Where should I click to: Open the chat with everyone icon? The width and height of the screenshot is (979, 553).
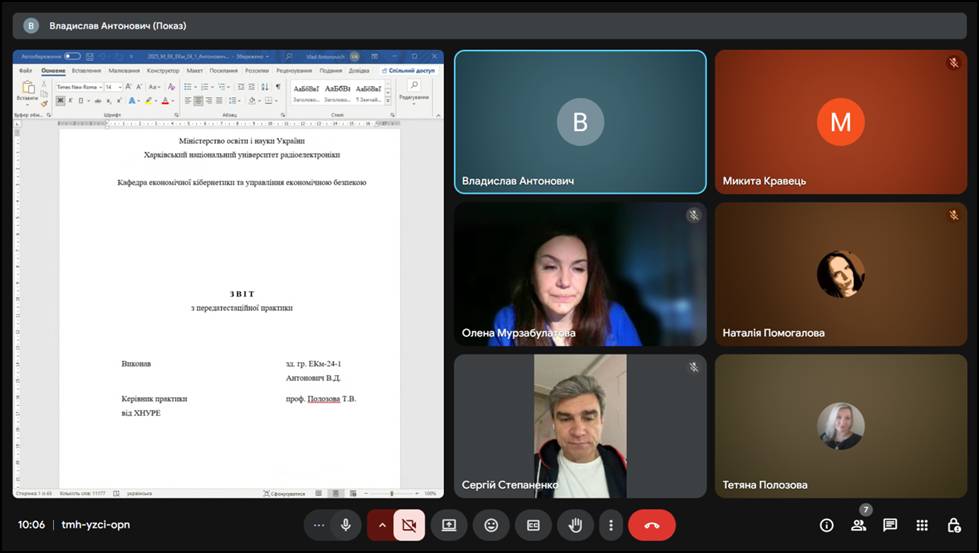890,525
